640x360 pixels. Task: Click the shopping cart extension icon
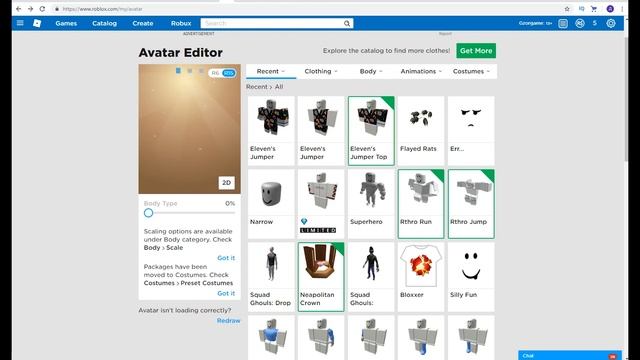click(x=594, y=9)
